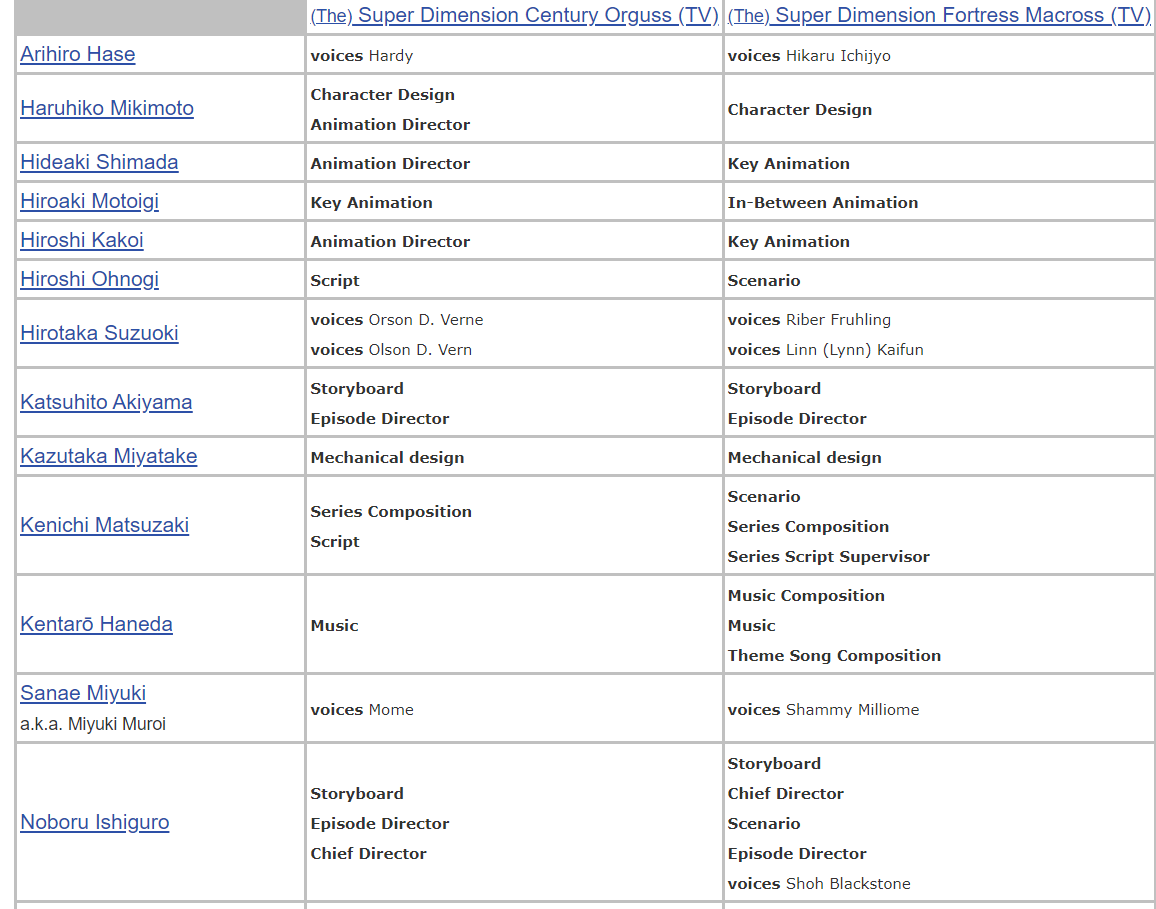The height and width of the screenshot is (909, 1156).
Task: Open Hideaki Shimada's profile link
Action: [99, 162]
